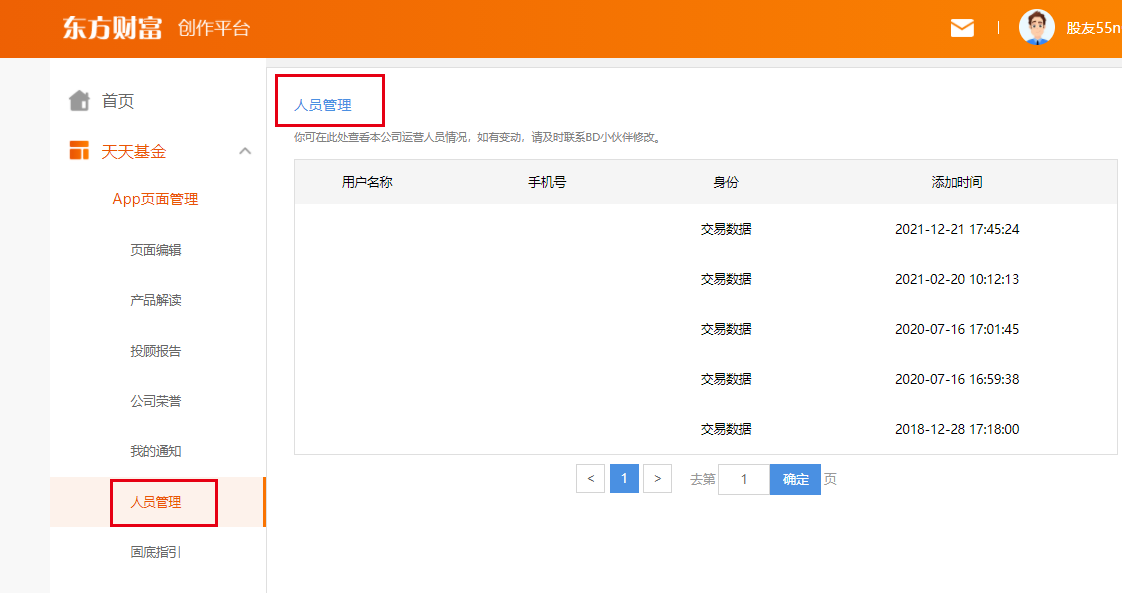Click the 东方财富 logo
The width and height of the screenshot is (1122, 593).
click(x=112, y=28)
